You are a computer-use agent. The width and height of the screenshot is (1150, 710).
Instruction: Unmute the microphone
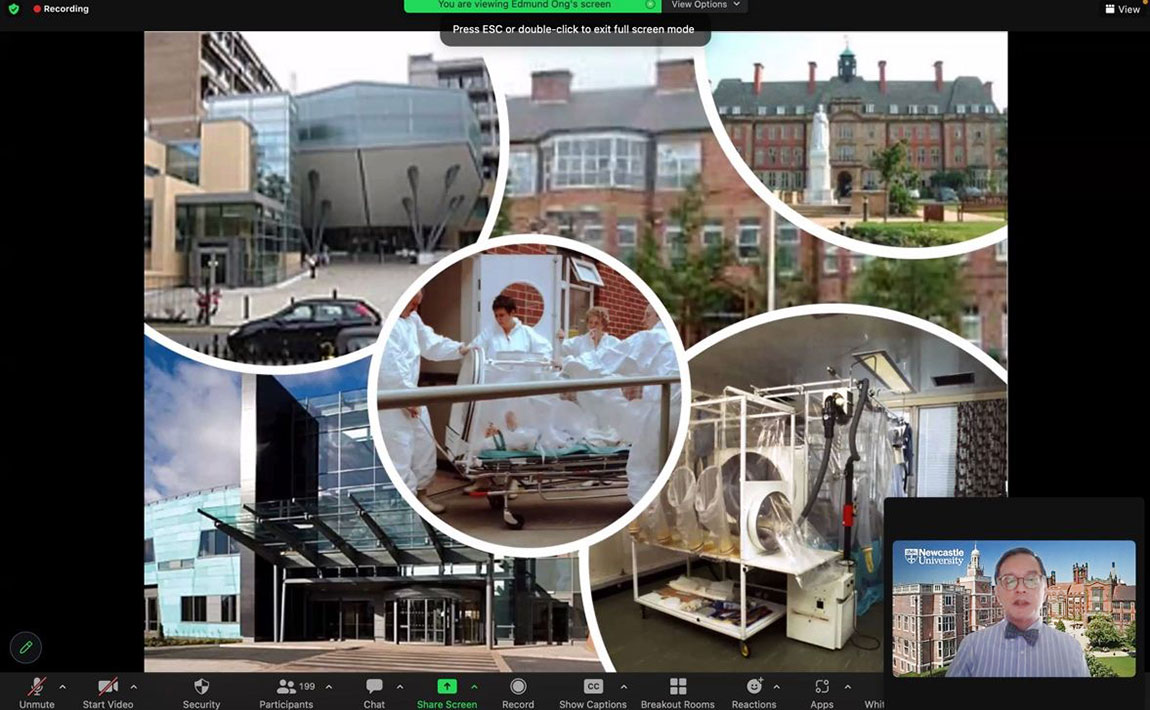point(37,692)
